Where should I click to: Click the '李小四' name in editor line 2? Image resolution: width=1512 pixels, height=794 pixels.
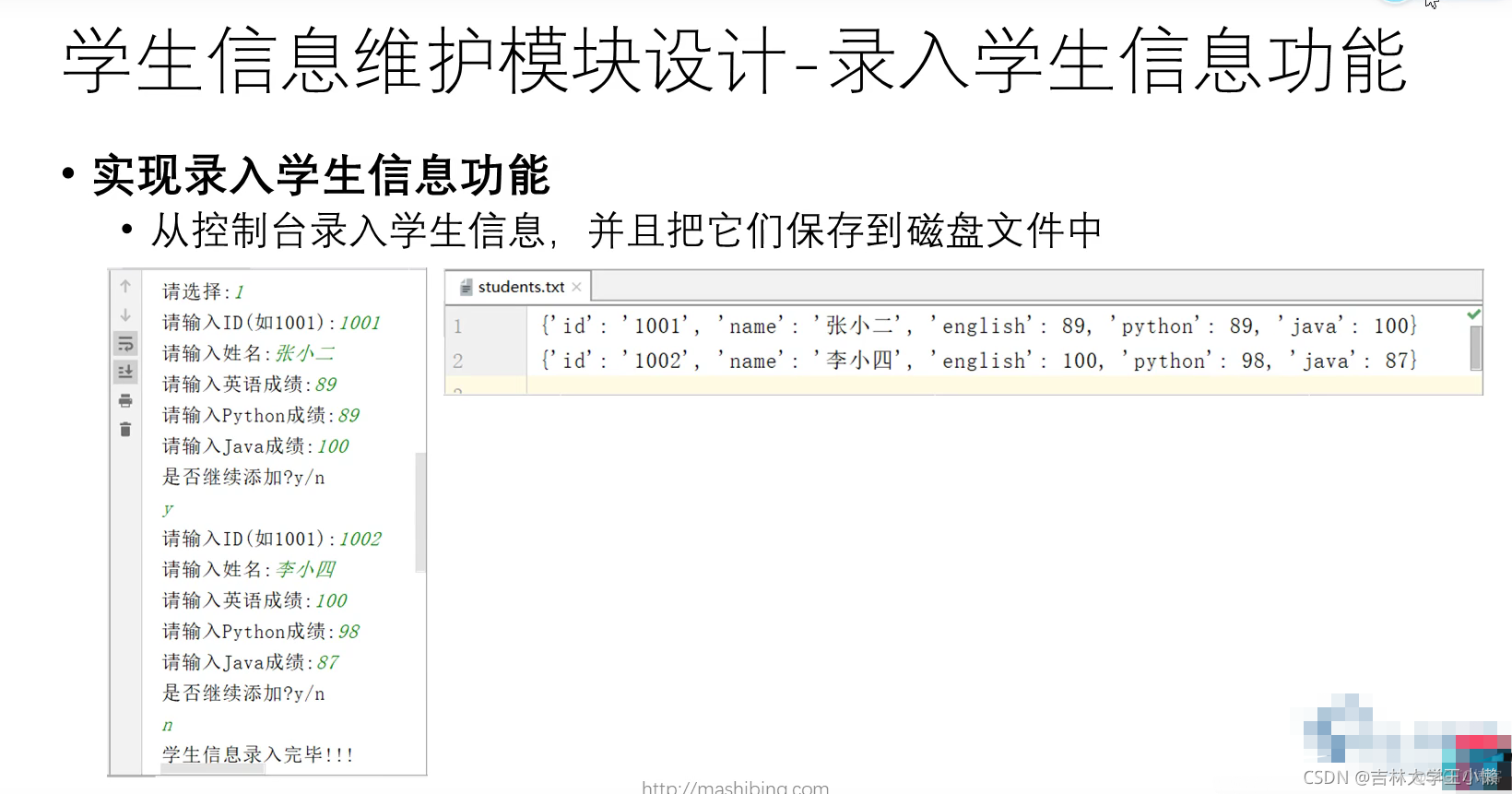point(859,361)
